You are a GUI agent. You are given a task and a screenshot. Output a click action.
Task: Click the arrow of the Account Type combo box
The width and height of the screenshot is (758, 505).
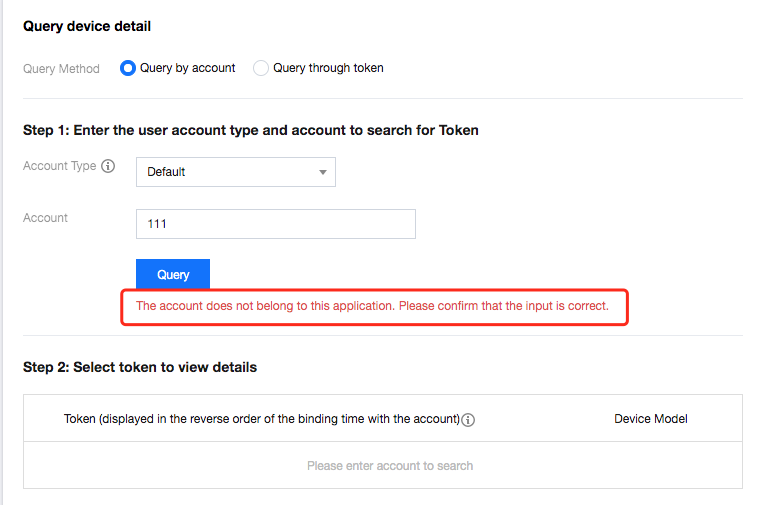pyautogui.click(x=323, y=172)
